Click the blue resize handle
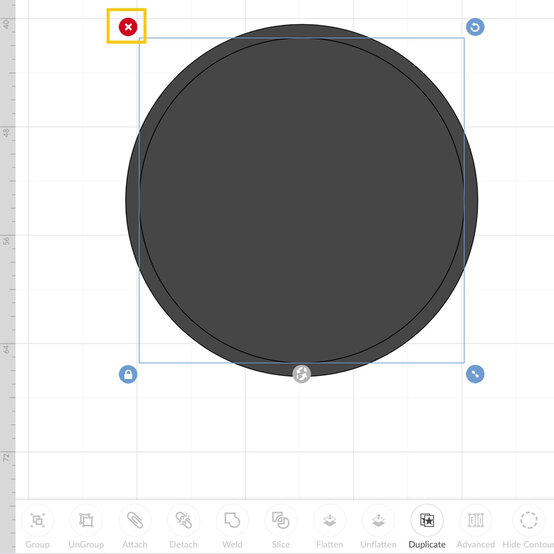The width and height of the screenshot is (554, 554). pos(475,374)
